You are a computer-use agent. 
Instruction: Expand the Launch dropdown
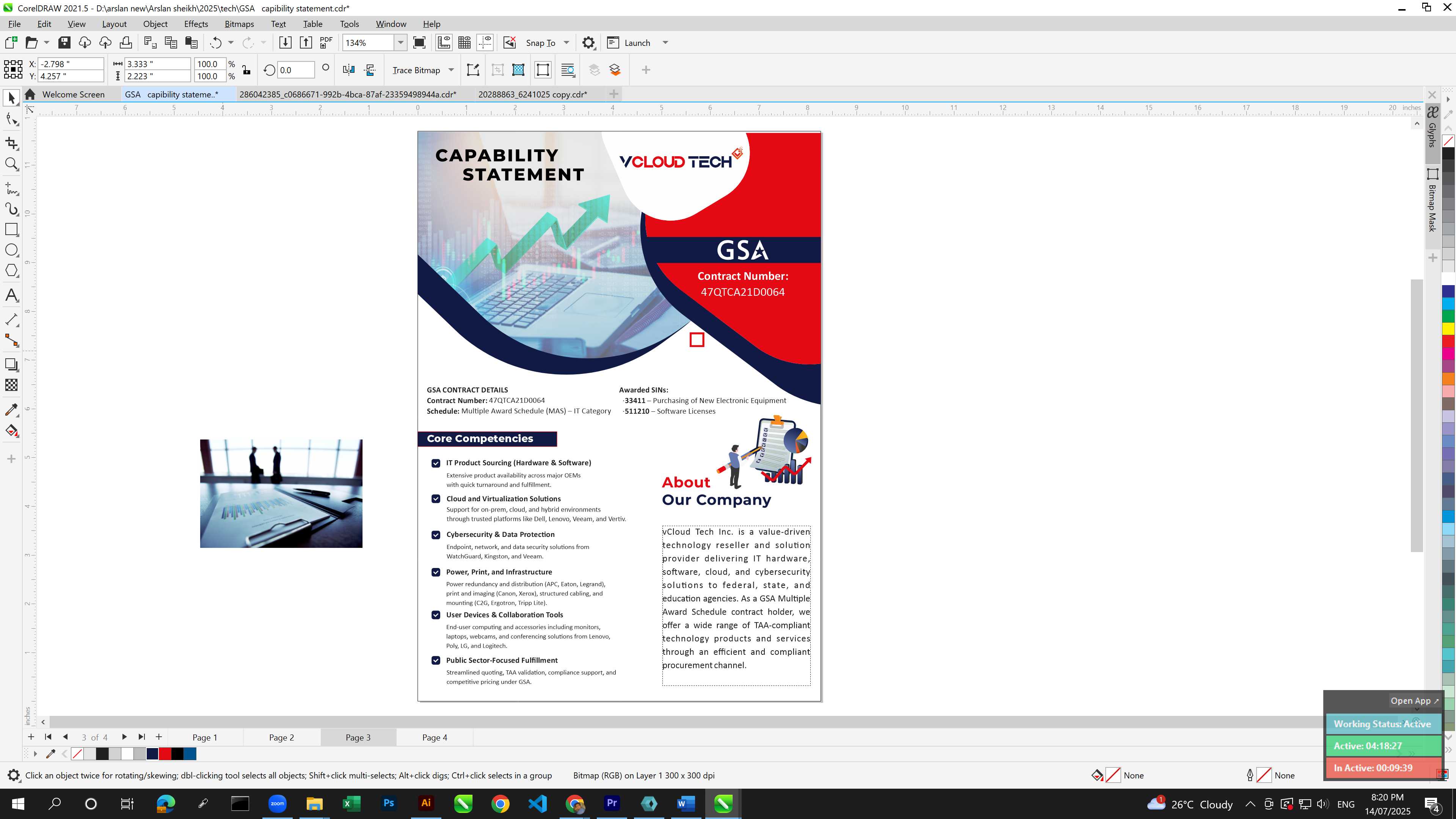665,43
